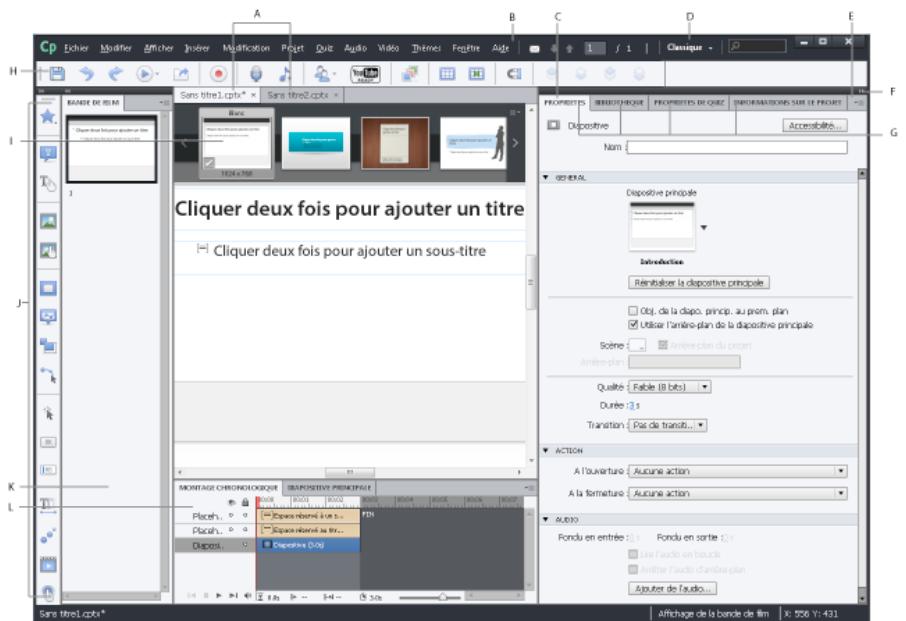
Task: Switch to the Propriétés de quiz tab
Action: 688,102
